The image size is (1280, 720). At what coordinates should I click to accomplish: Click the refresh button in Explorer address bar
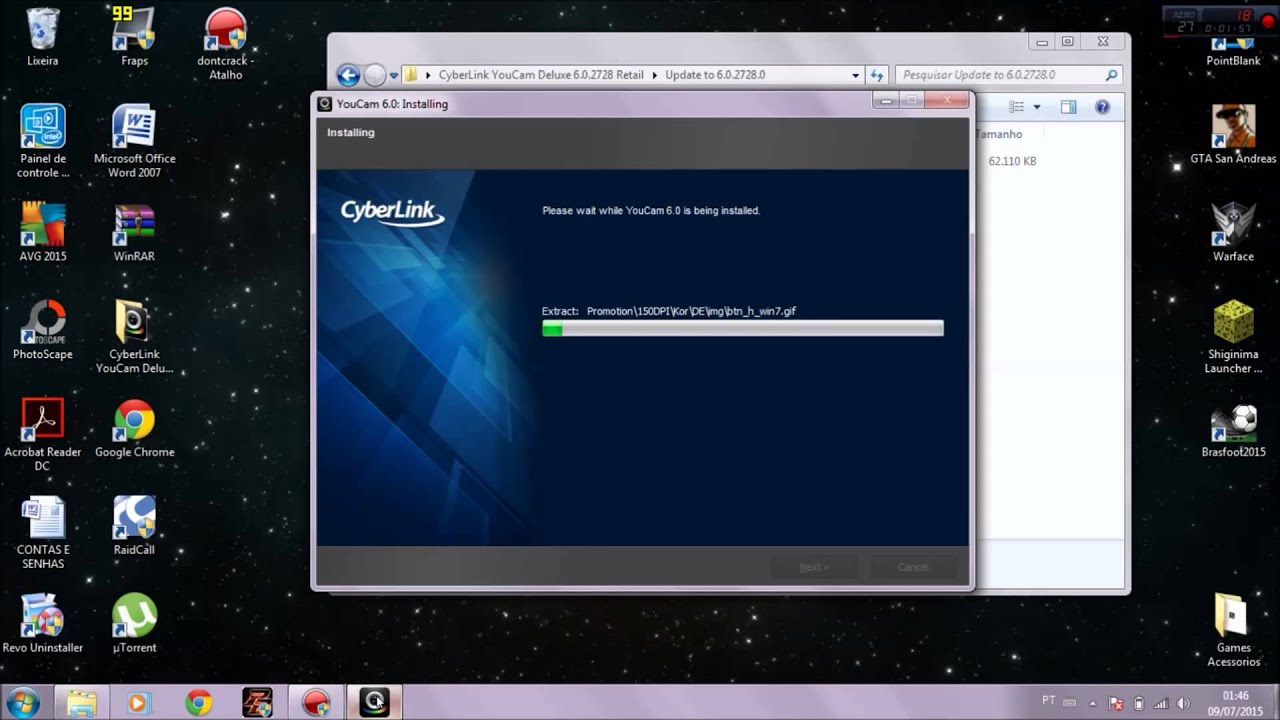pos(877,75)
